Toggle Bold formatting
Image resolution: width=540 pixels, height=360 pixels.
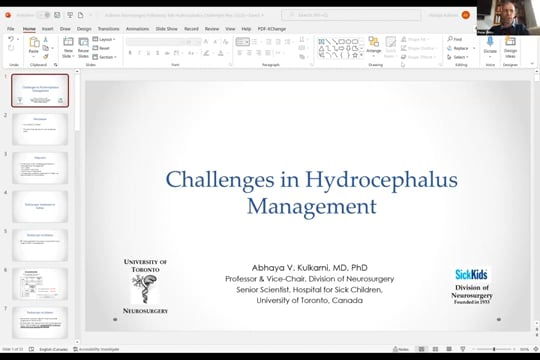(x=130, y=53)
